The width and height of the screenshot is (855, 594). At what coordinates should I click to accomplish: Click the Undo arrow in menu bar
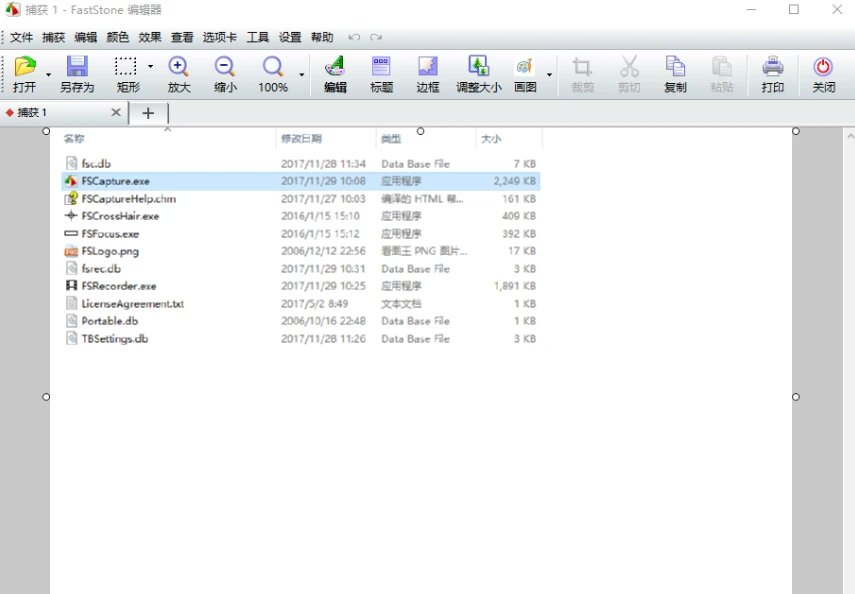pyautogui.click(x=354, y=37)
